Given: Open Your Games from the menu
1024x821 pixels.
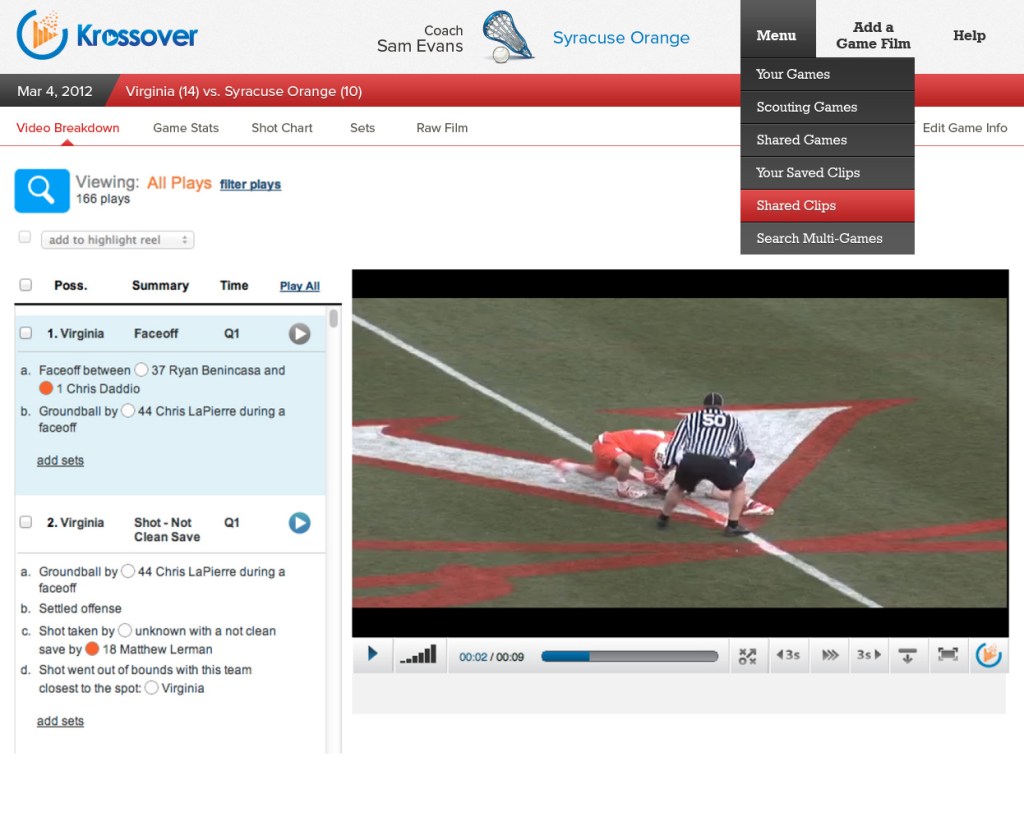Looking at the screenshot, I should pos(827,74).
